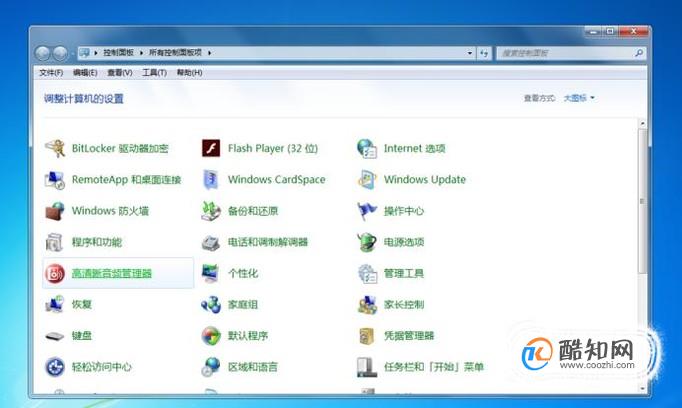Image resolution: width=682 pixels, height=408 pixels.
Task: Open the 家长控制 icon
Action: coord(367,304)
